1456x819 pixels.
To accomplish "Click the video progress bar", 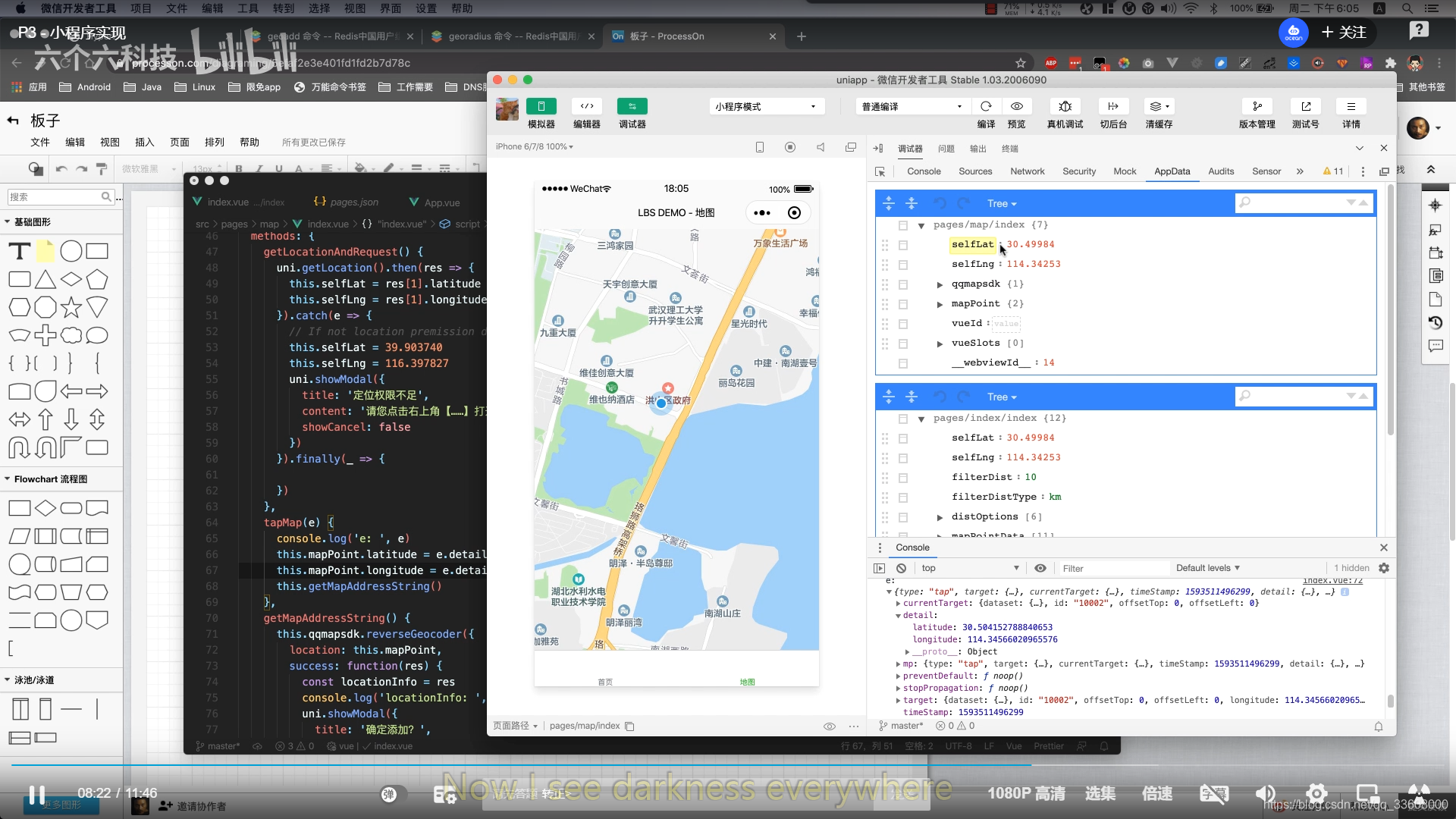I will coord(728,766).
